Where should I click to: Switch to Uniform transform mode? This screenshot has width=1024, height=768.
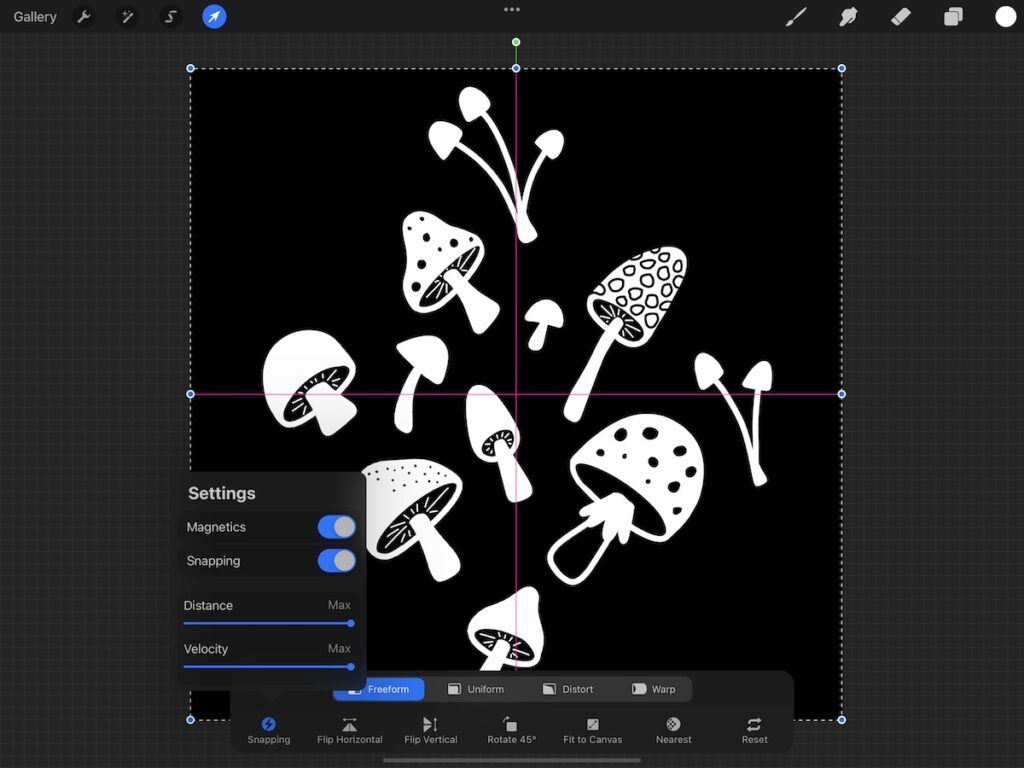pyautogui.click(x=477, y=689)
